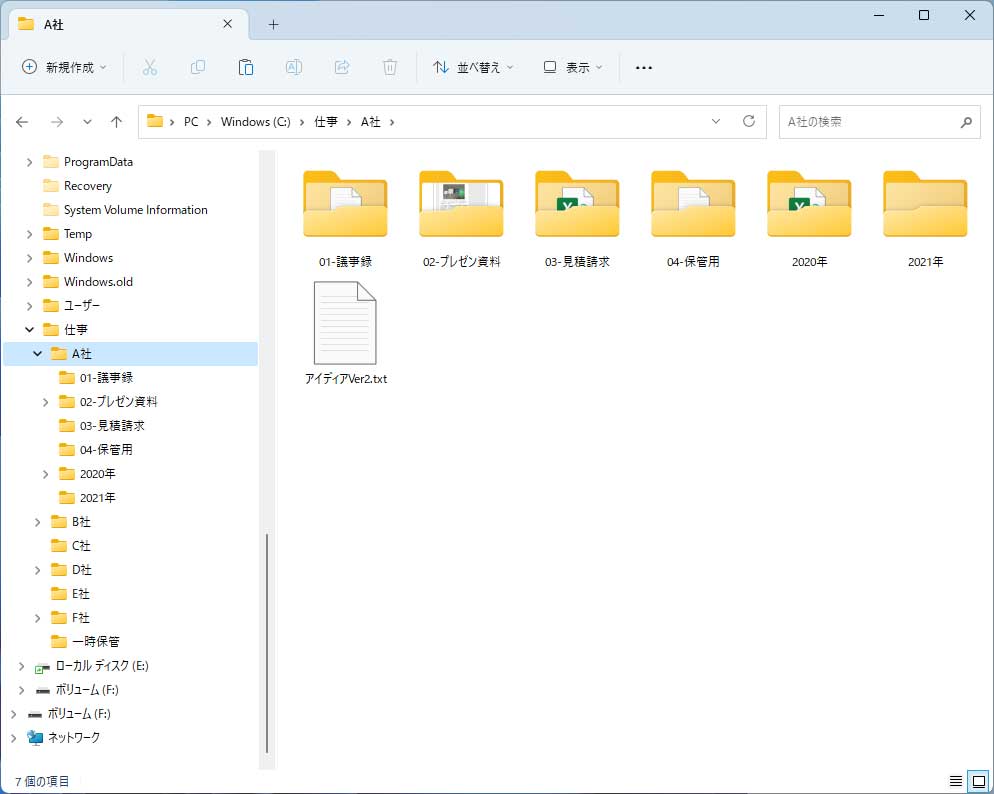
Task: Expand the B社 tree node
Action: click(37, 522)
